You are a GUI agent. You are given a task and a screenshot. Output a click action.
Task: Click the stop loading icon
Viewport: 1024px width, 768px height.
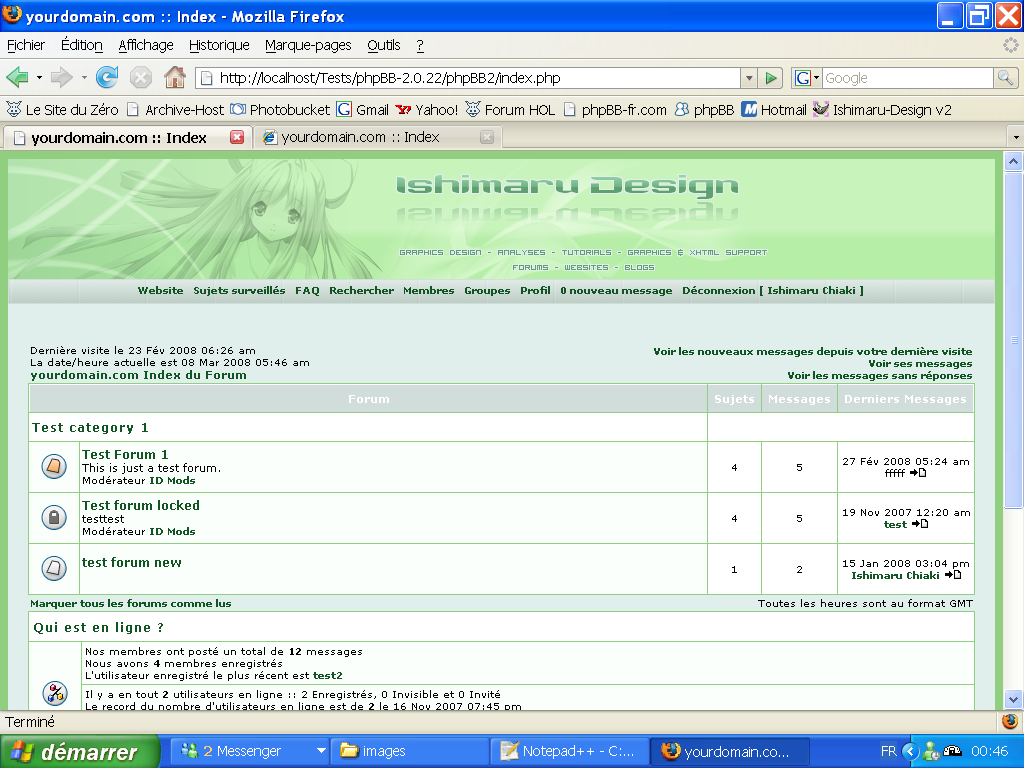[x=140, y=78]
